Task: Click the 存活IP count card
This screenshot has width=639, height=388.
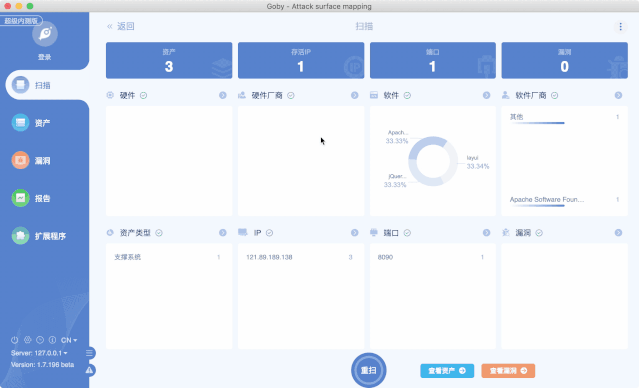Action: 301,60
